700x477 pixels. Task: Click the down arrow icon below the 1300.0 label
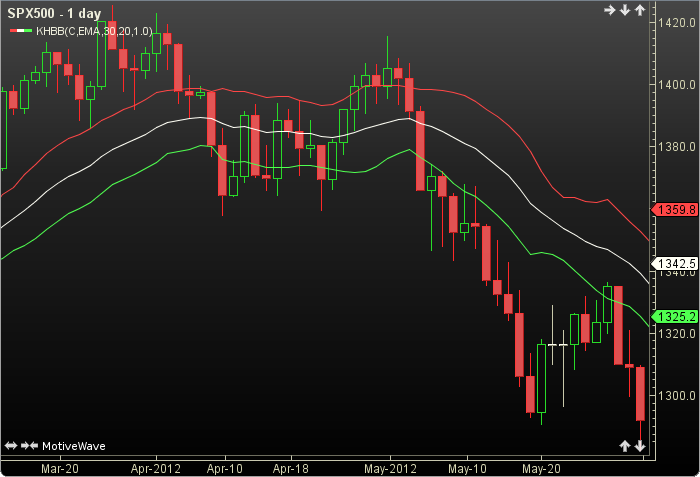click(x=640, y=445)
